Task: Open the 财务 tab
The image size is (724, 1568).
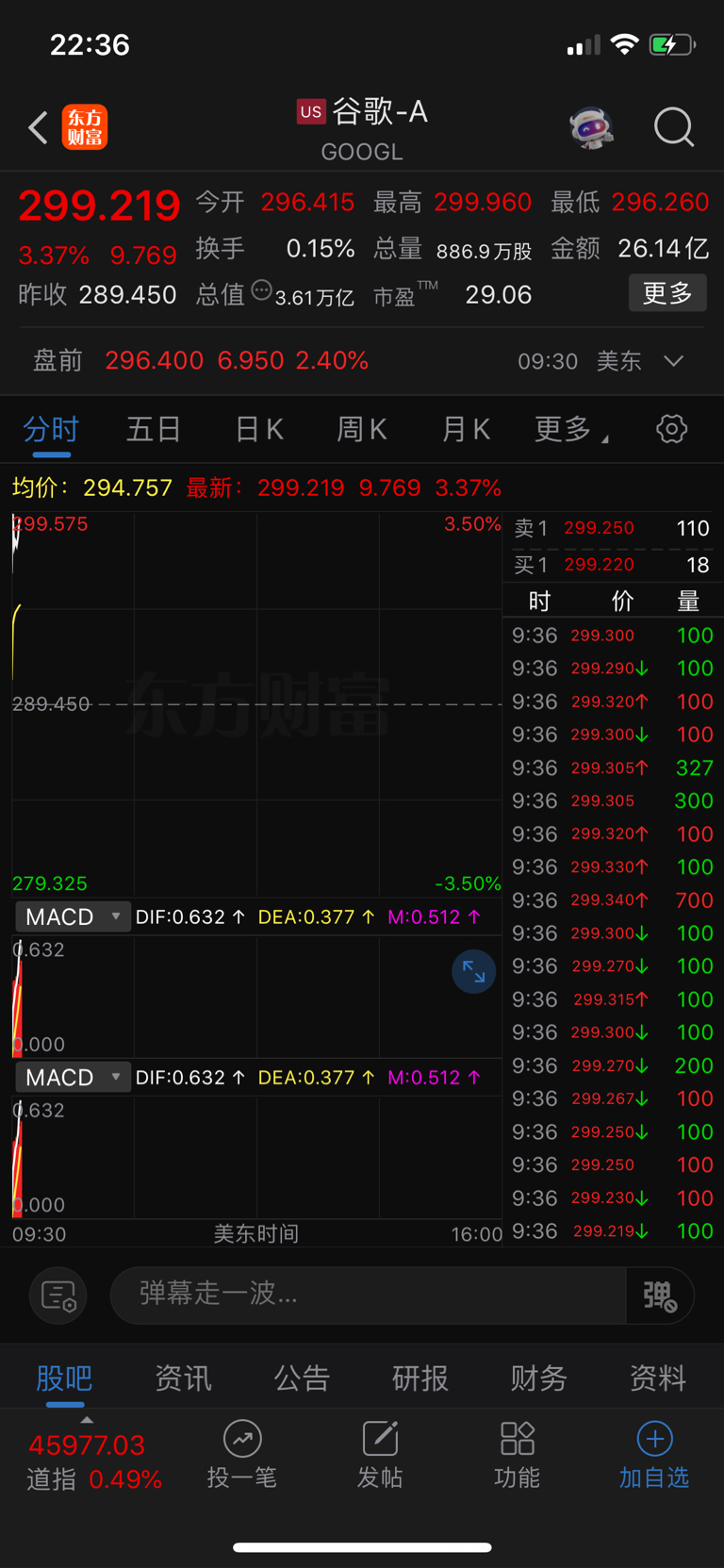Action: pyautogui.click(x=539, y=1378)
